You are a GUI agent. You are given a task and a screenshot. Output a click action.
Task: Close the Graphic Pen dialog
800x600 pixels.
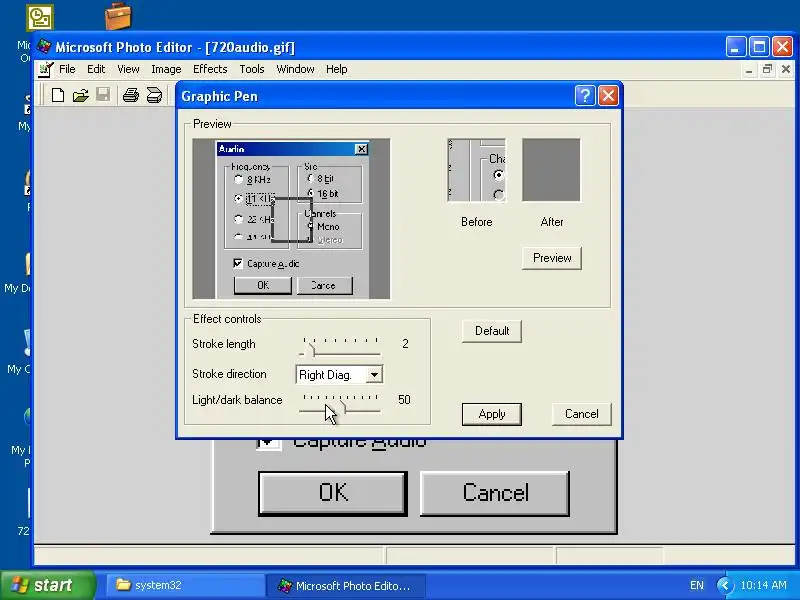[608, 95]
